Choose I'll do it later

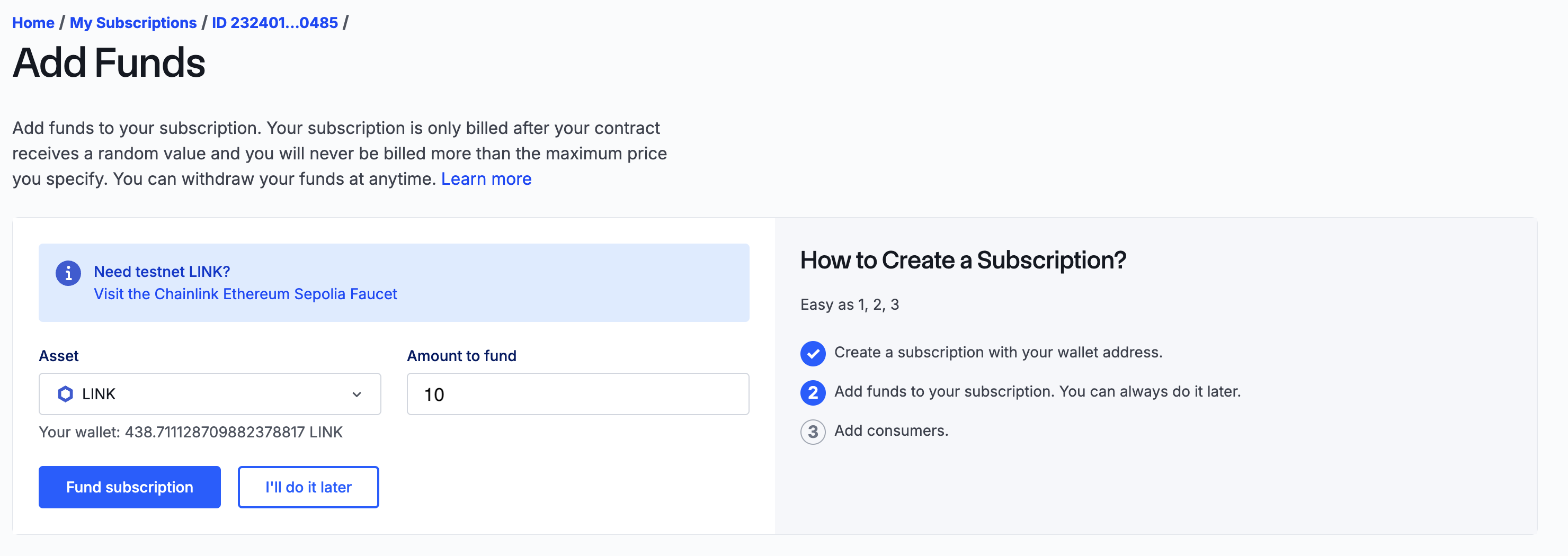(x=308, y=487)
